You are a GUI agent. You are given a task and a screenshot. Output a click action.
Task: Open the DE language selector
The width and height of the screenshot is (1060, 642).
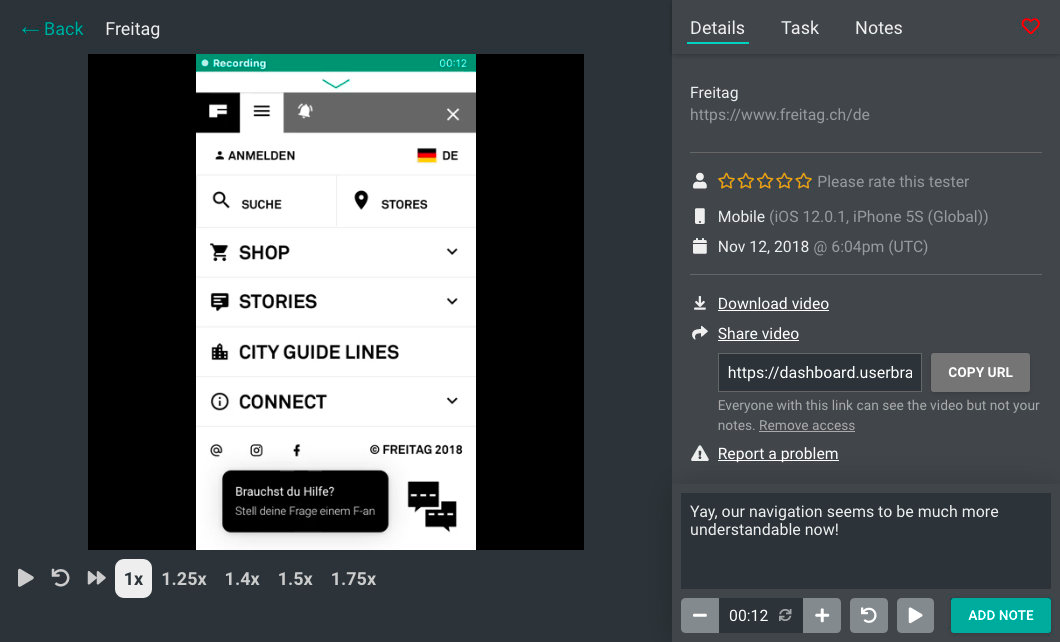[437, 155]
